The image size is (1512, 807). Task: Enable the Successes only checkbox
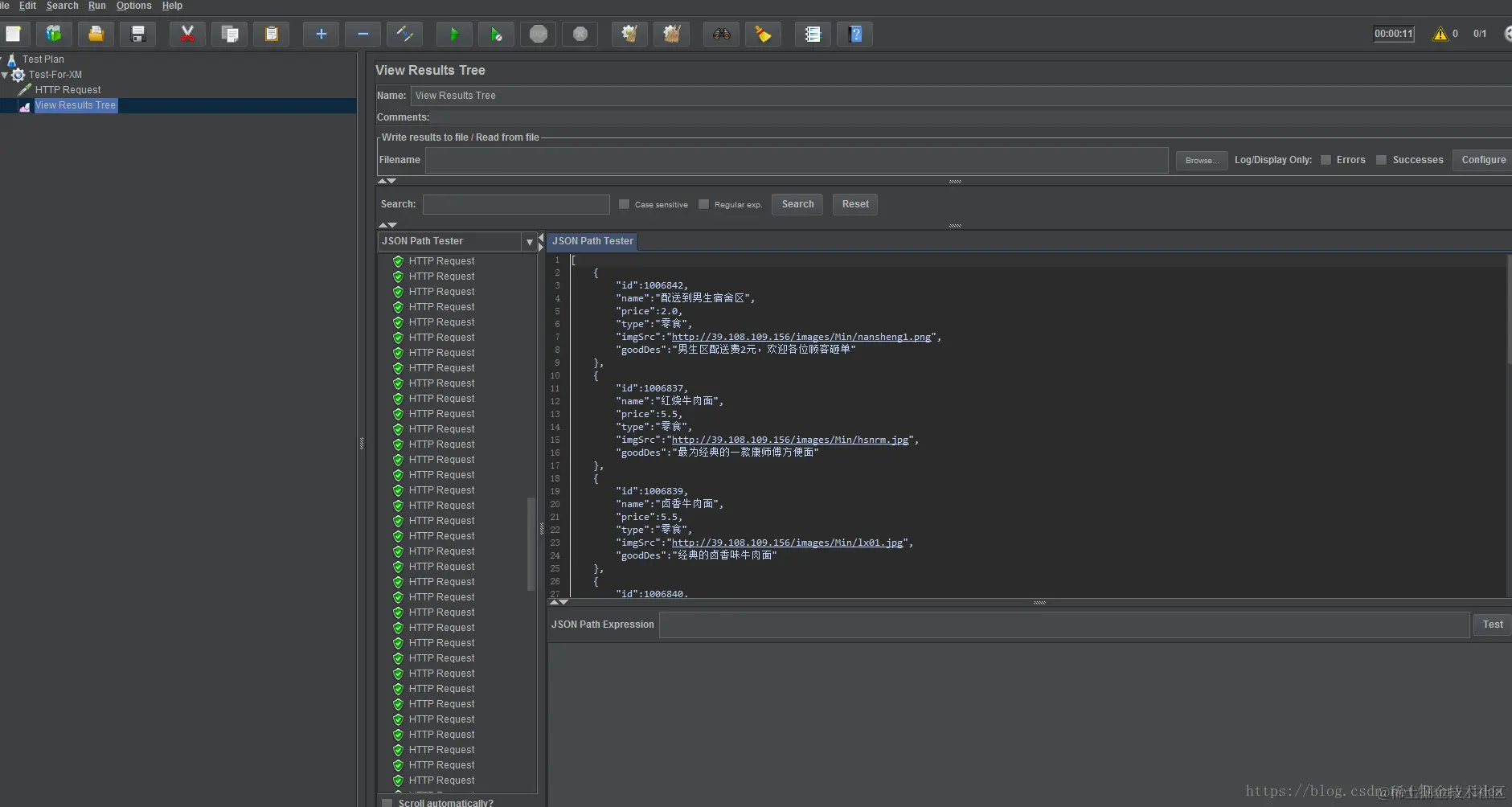click(x=1381, y=160)
